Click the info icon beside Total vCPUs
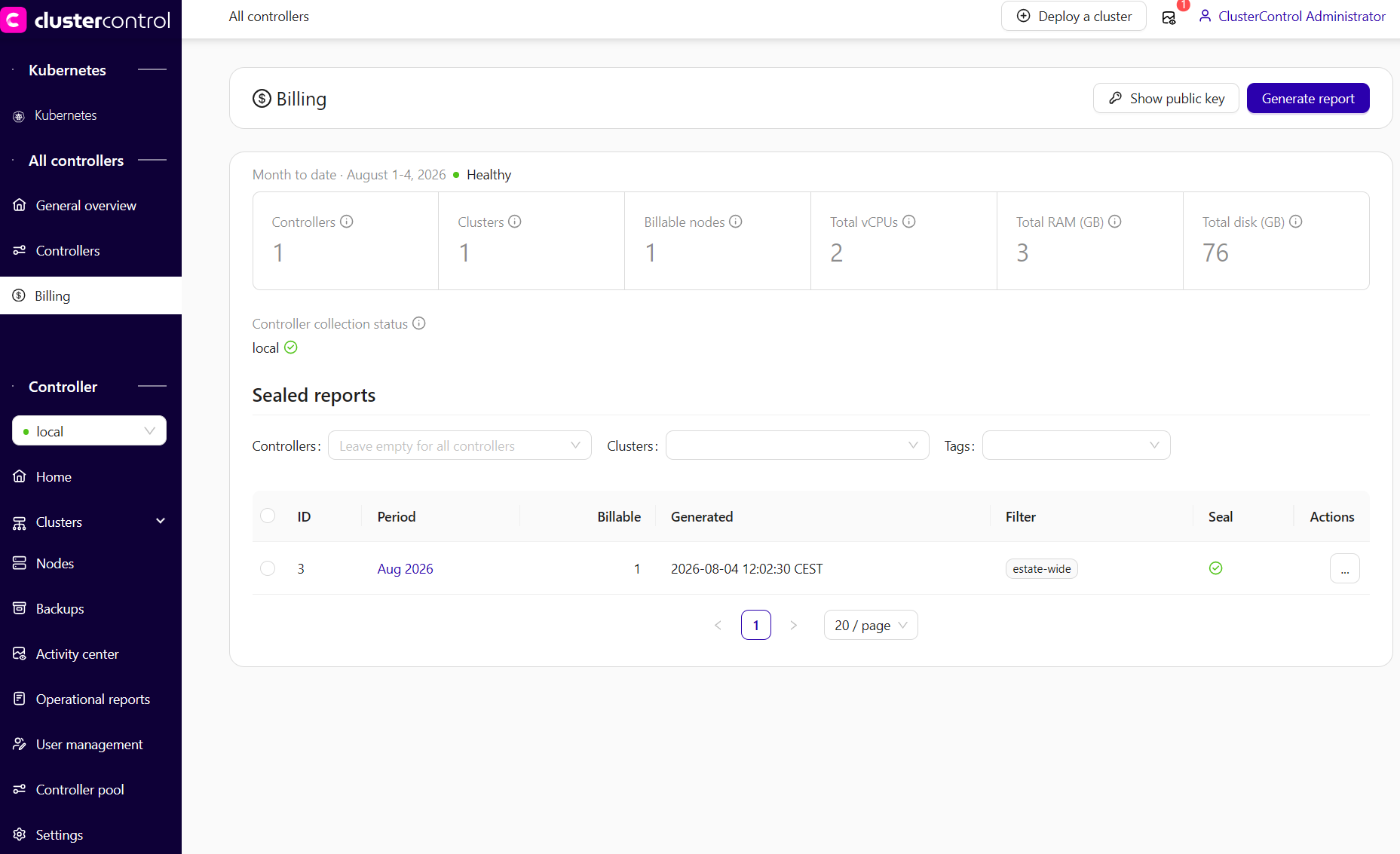This screenshot has width=1400, height=854. pyautogui.click(x=909, y=222)
